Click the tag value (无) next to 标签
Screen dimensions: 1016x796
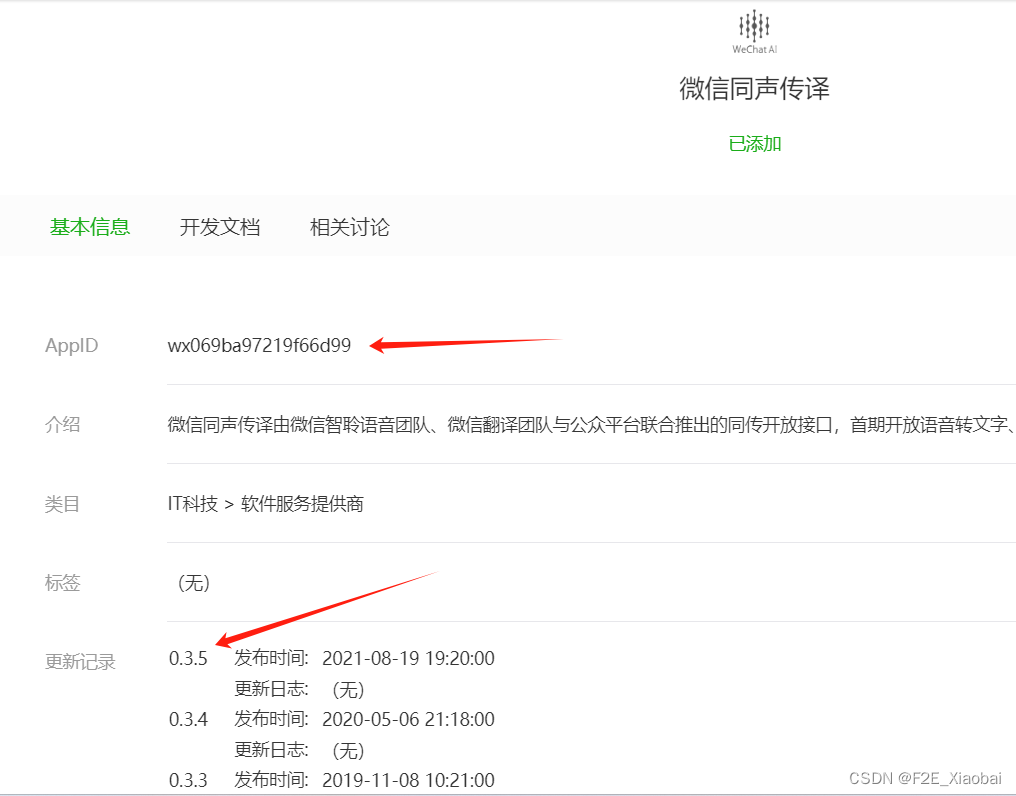194,583
